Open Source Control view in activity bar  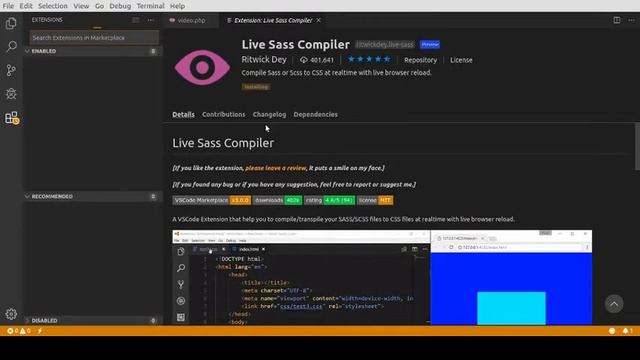click(x=11, y=70)
